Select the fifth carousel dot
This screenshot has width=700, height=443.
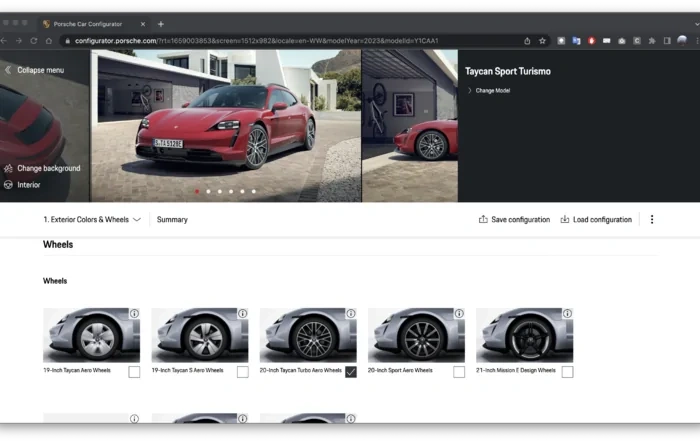click(x=242, y=191)
